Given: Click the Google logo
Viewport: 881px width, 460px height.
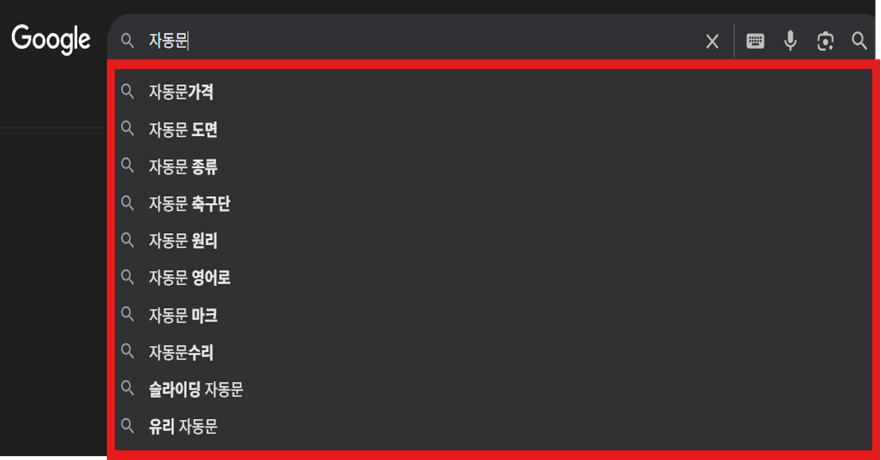Looking at the screenshot, I should (51, 39).
